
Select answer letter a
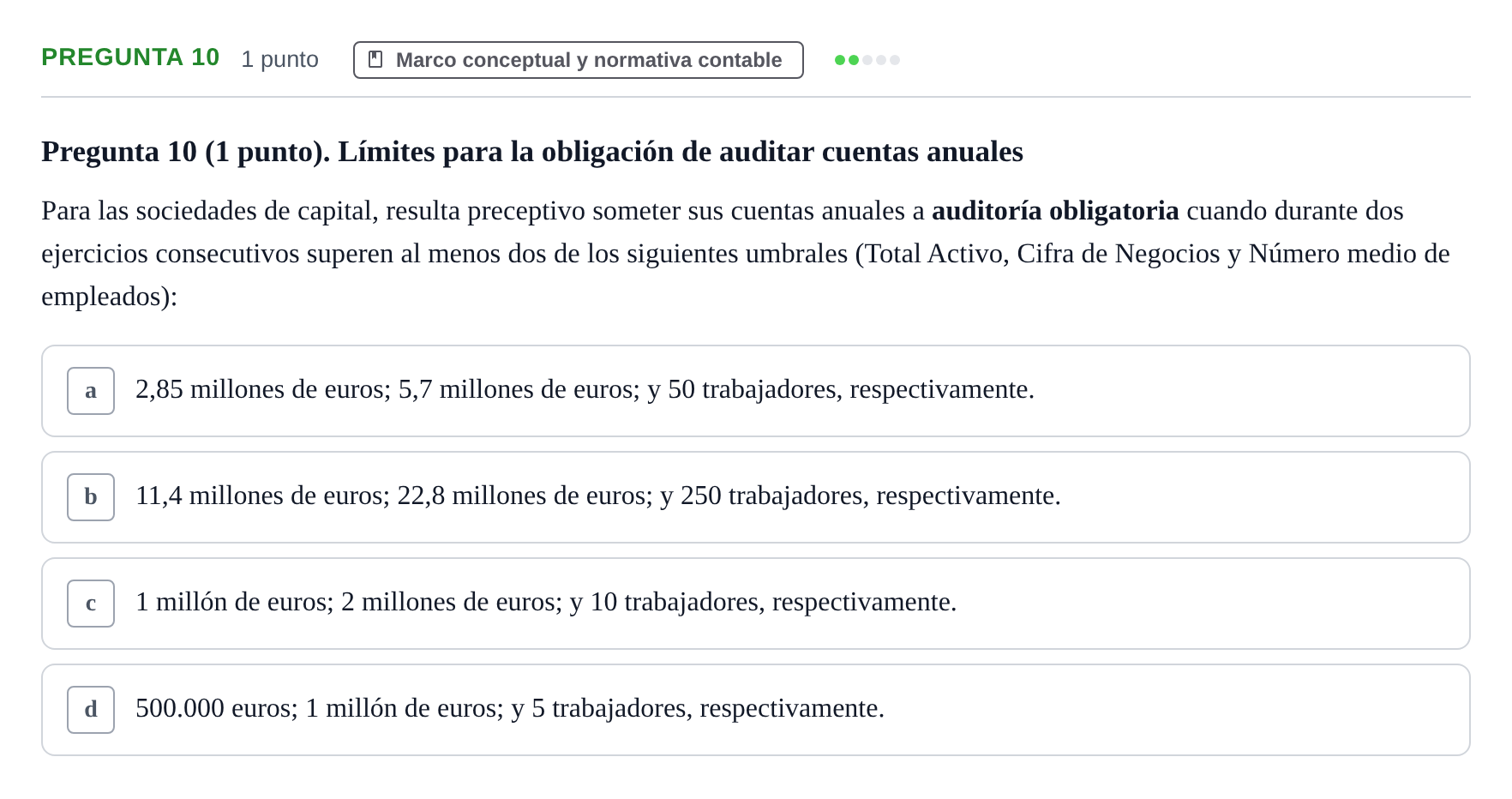91,391
